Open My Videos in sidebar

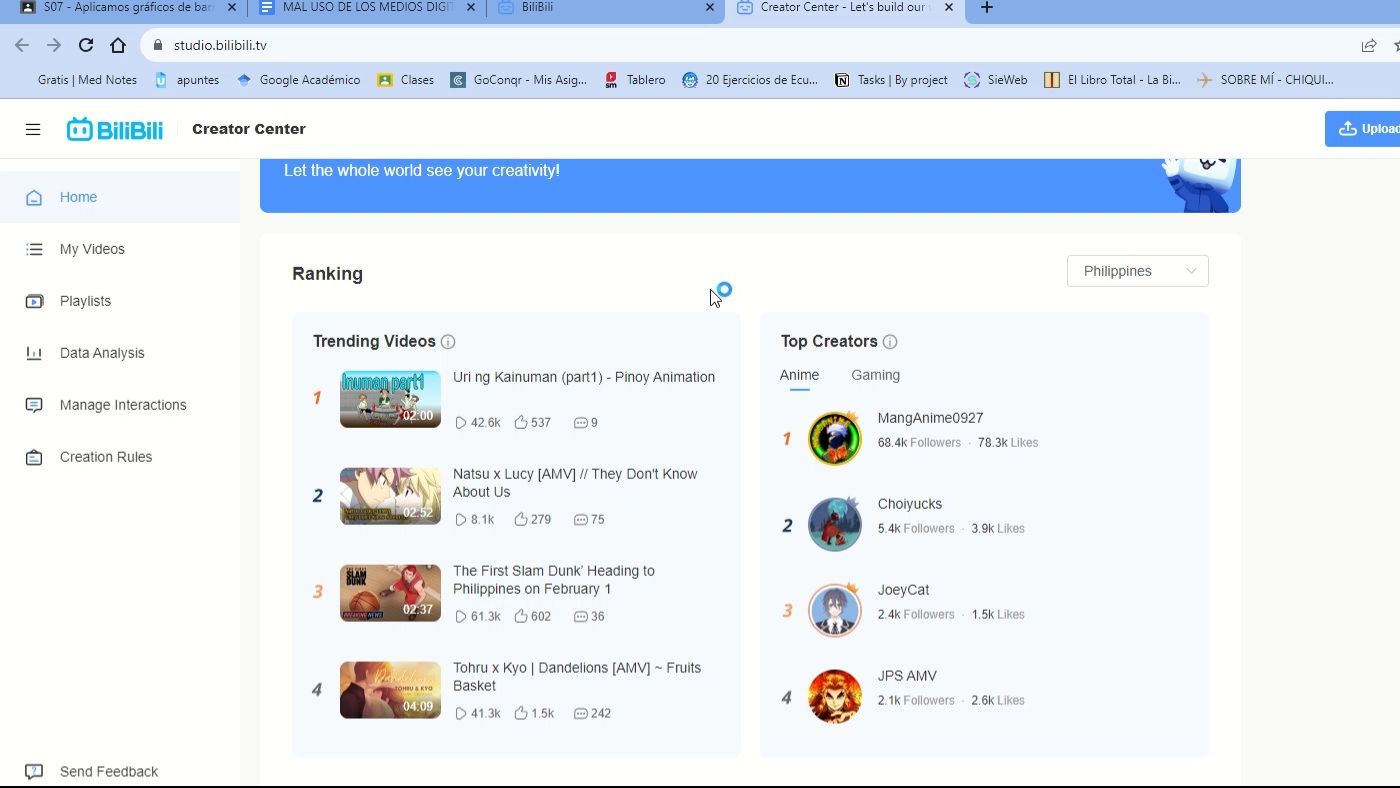(92, 249)
